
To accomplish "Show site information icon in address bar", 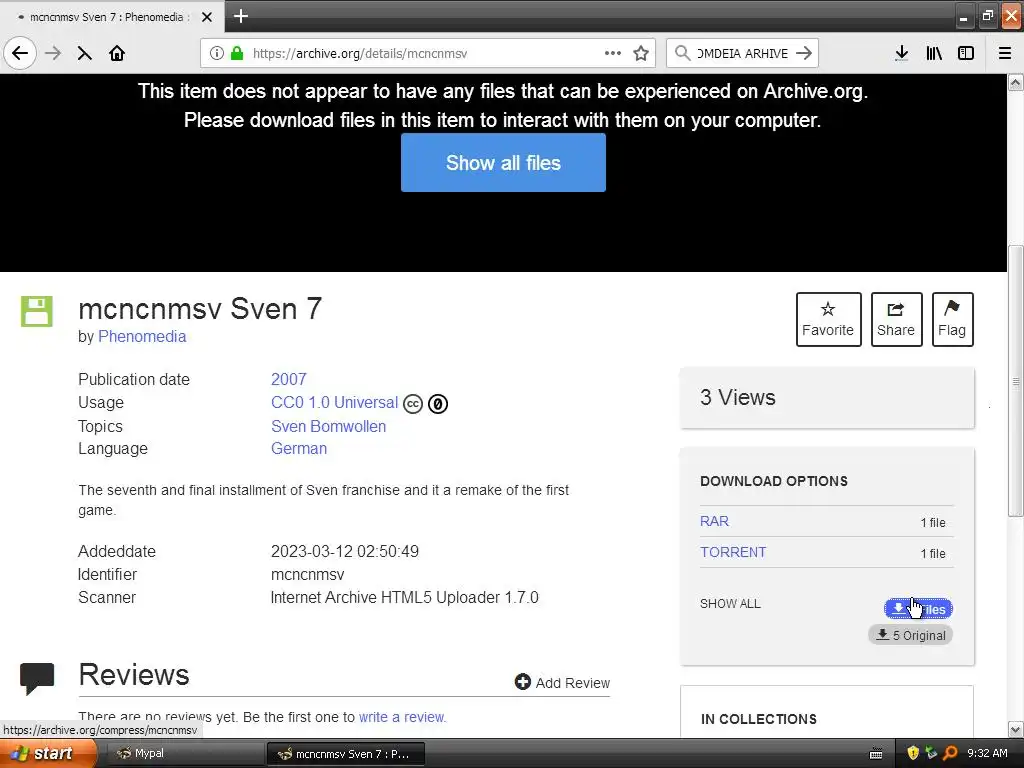I will pos(217,53).
